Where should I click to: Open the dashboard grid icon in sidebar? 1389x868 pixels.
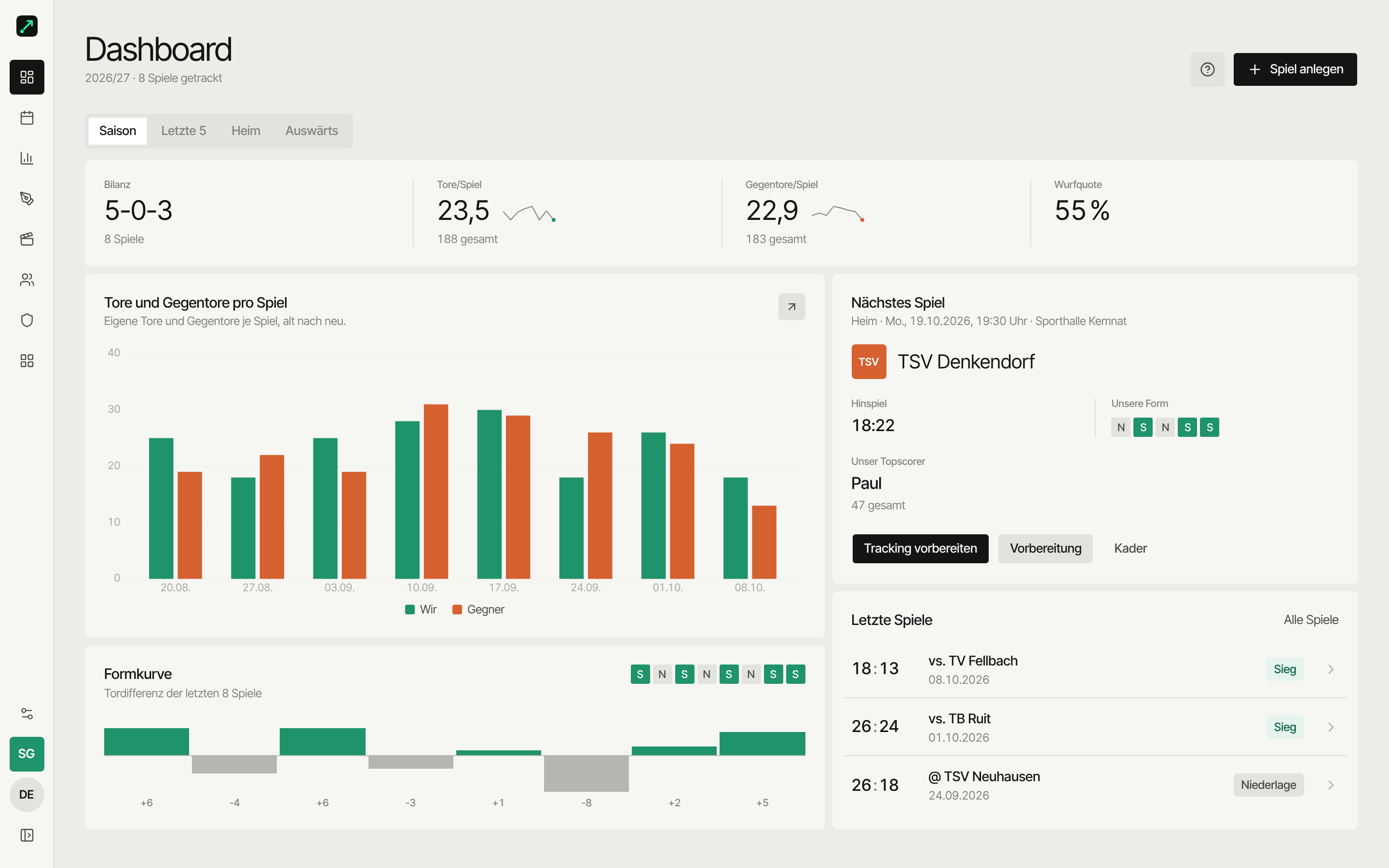(27, 77)
